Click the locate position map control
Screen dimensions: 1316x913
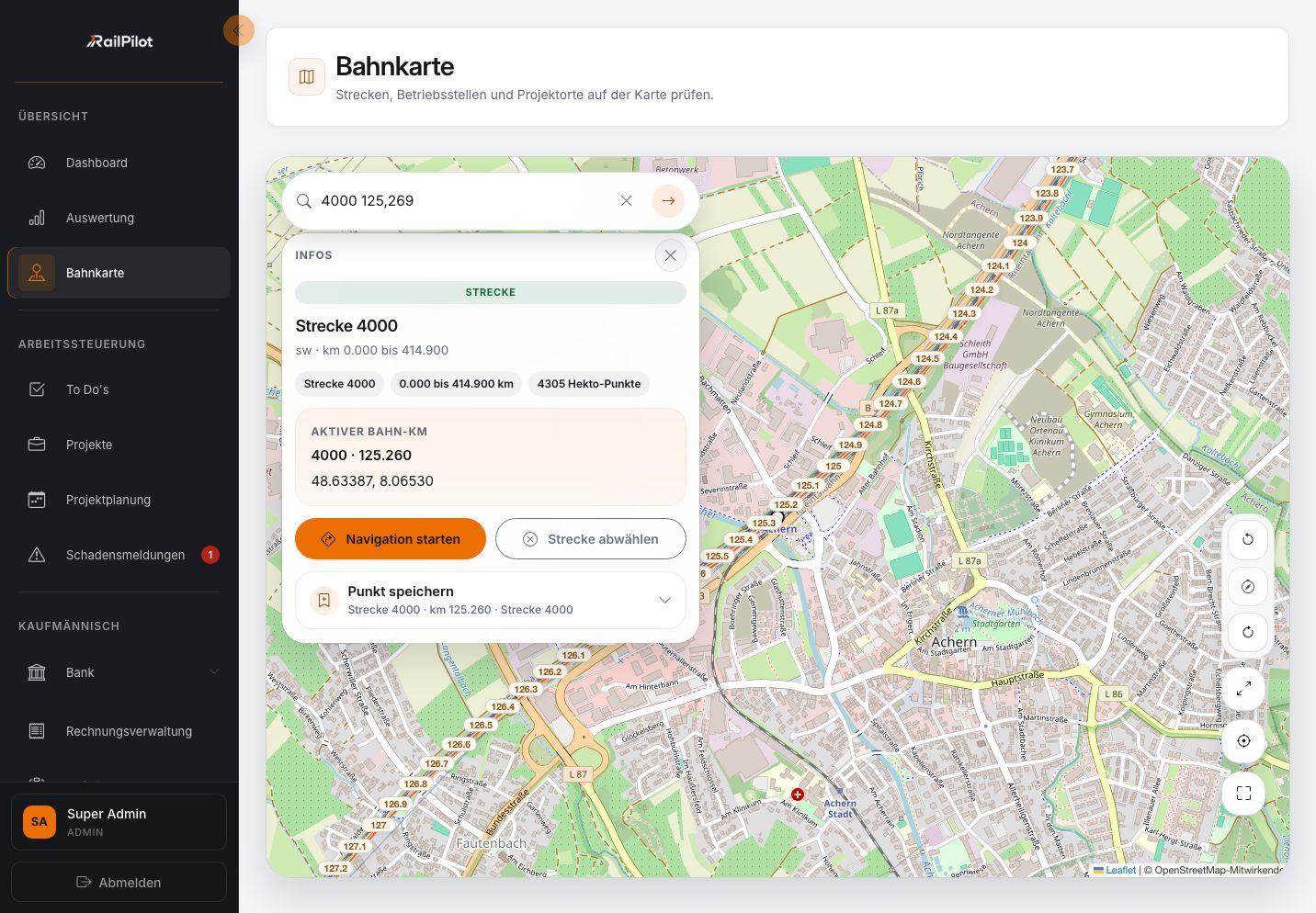pyautogui.click(x=1243, y=740)
